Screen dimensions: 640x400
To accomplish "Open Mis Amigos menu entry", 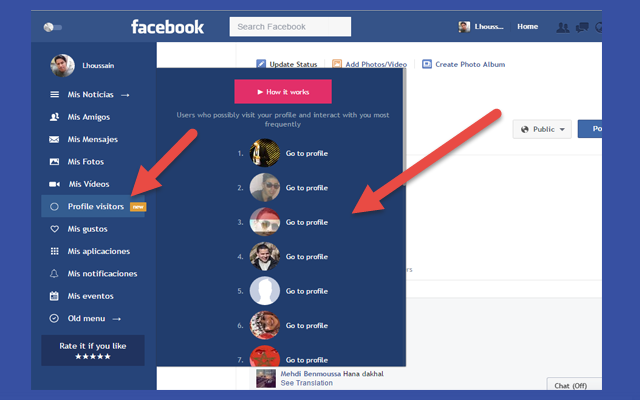I will [89, 117].
